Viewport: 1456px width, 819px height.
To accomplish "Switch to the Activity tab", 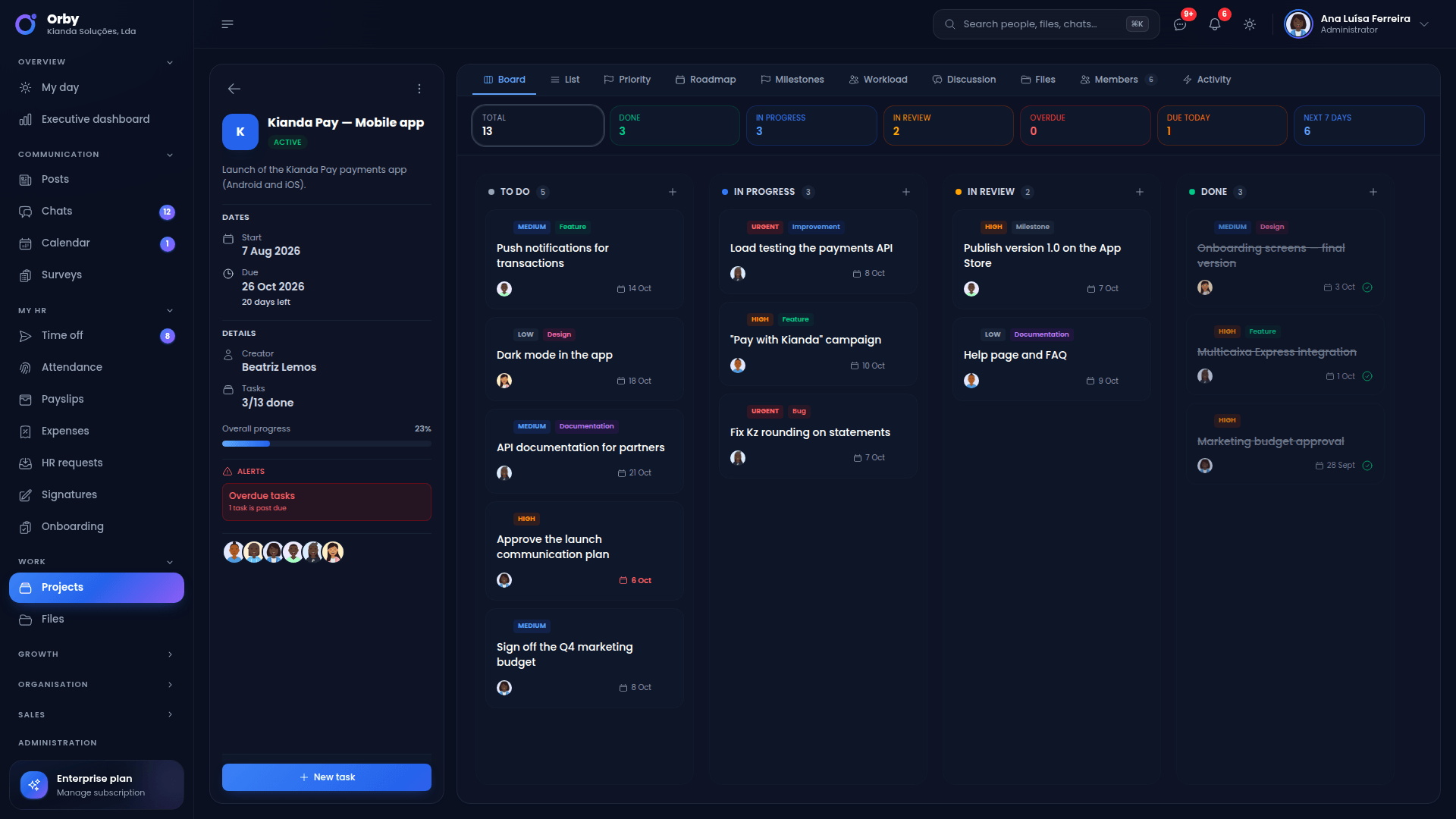I will coord(1207,80).
